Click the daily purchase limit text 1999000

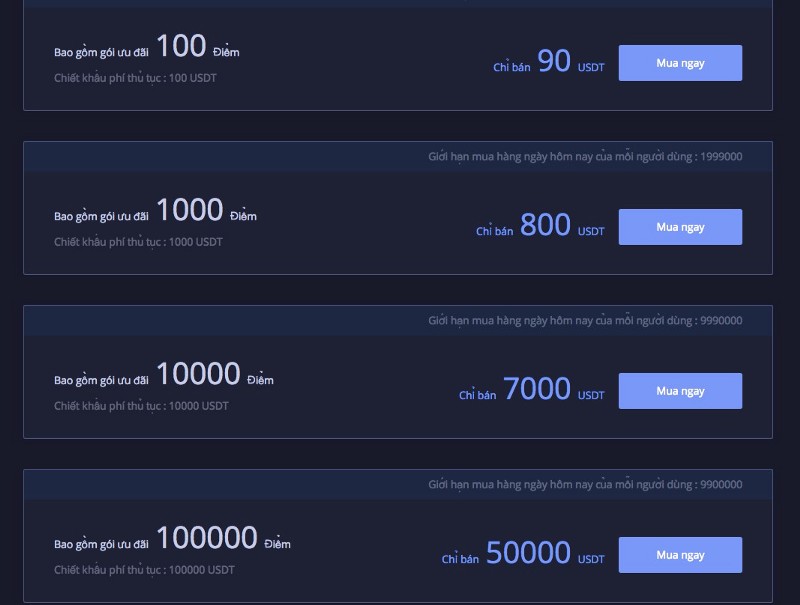585,157
